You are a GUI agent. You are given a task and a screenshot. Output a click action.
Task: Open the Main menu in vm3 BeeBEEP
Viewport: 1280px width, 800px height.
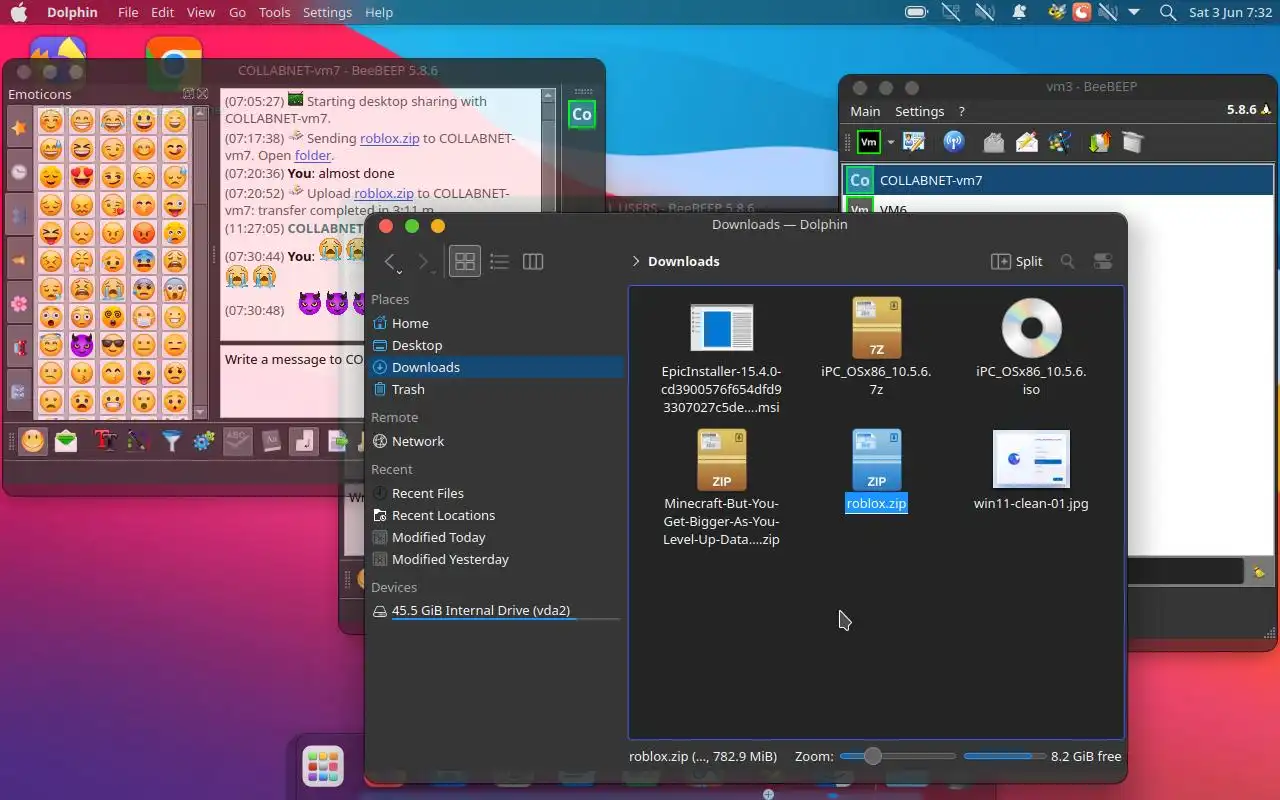(865, 111)
